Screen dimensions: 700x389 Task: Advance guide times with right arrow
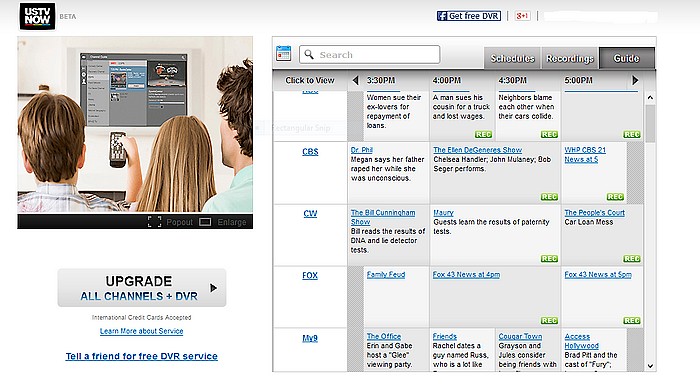point(635,80)
